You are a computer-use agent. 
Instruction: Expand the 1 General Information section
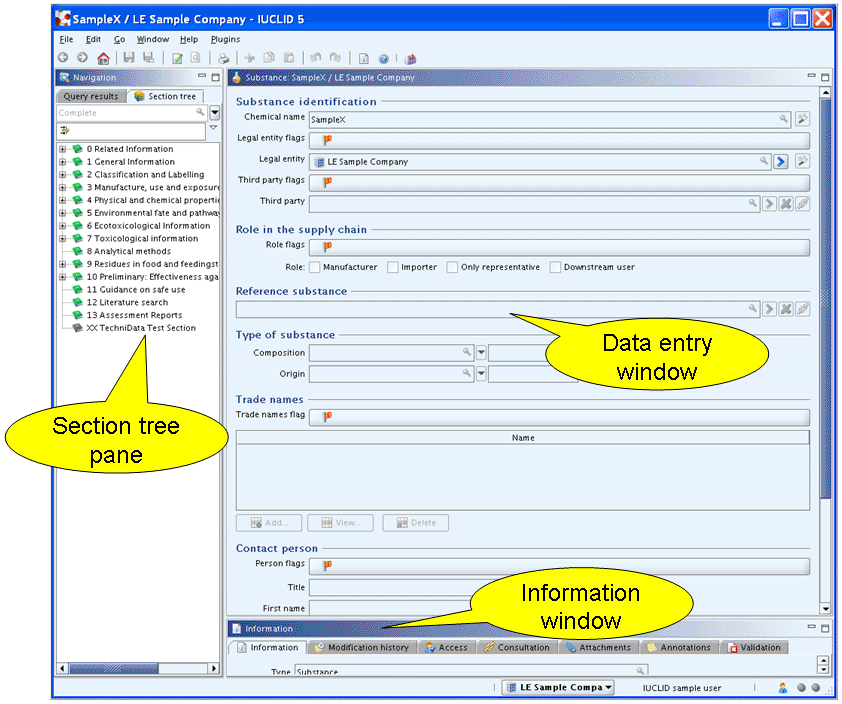pos(63,162)
